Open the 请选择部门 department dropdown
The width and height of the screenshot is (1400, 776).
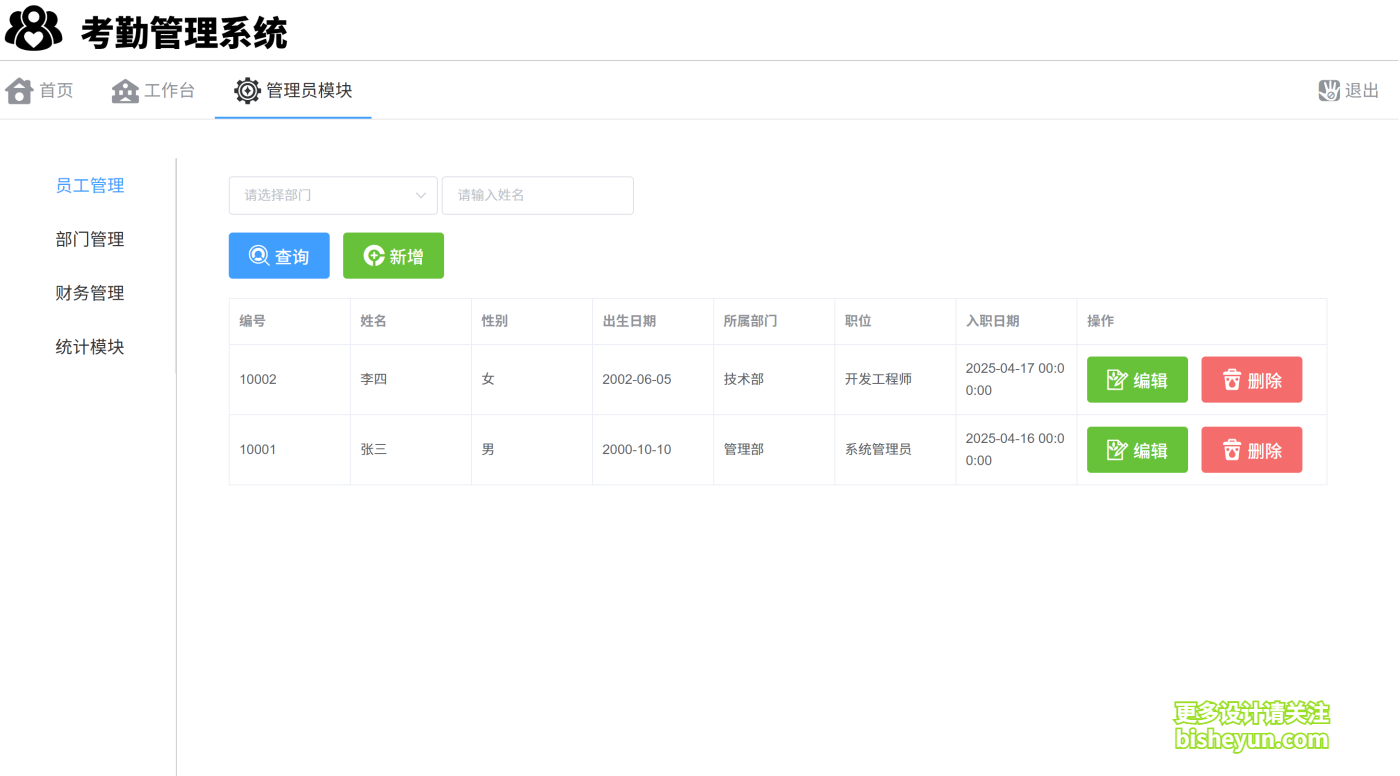(333, 195)
